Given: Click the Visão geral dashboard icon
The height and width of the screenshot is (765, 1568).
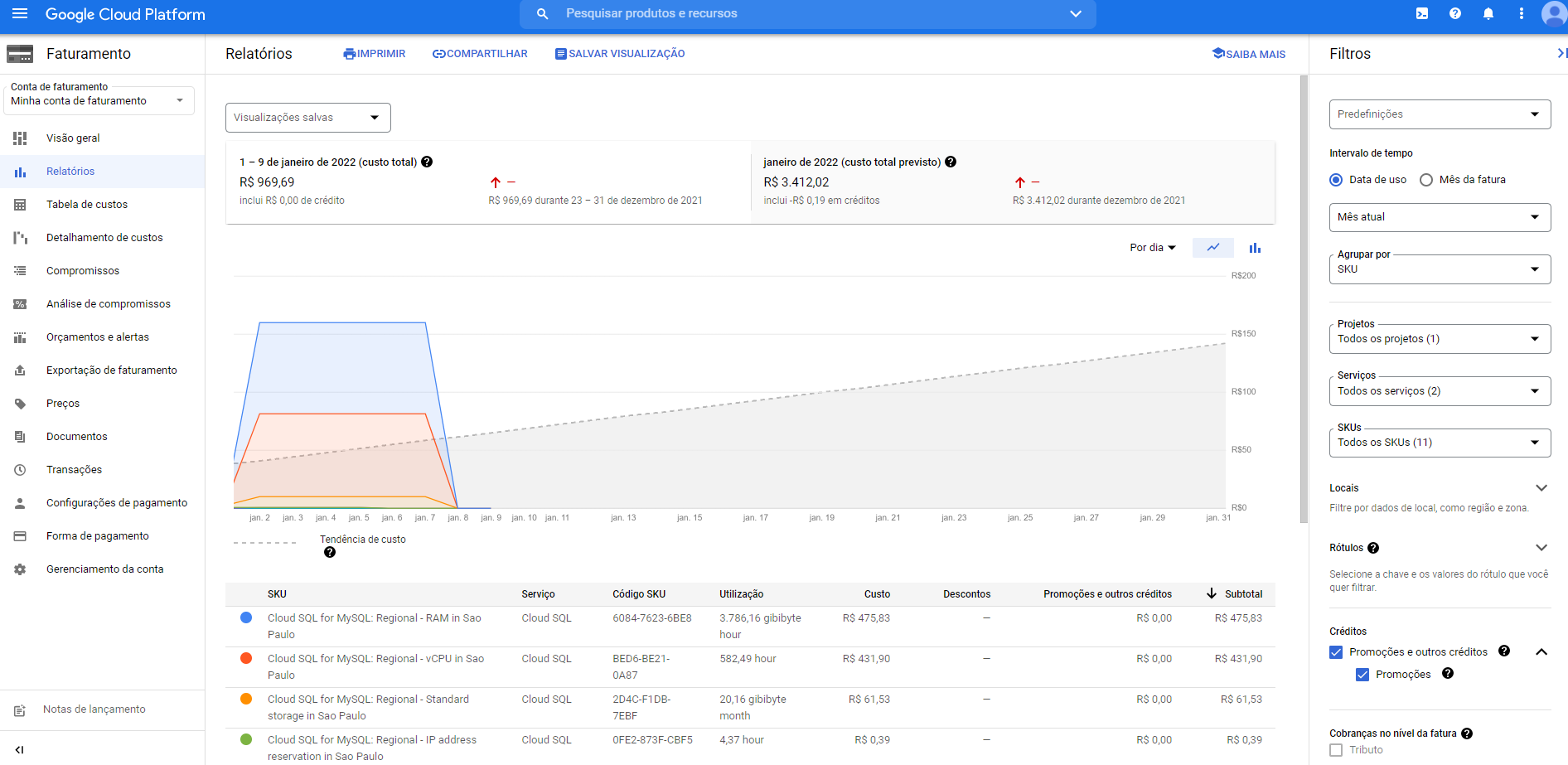Looking at the screenshot, I should [x=20, y=138].
